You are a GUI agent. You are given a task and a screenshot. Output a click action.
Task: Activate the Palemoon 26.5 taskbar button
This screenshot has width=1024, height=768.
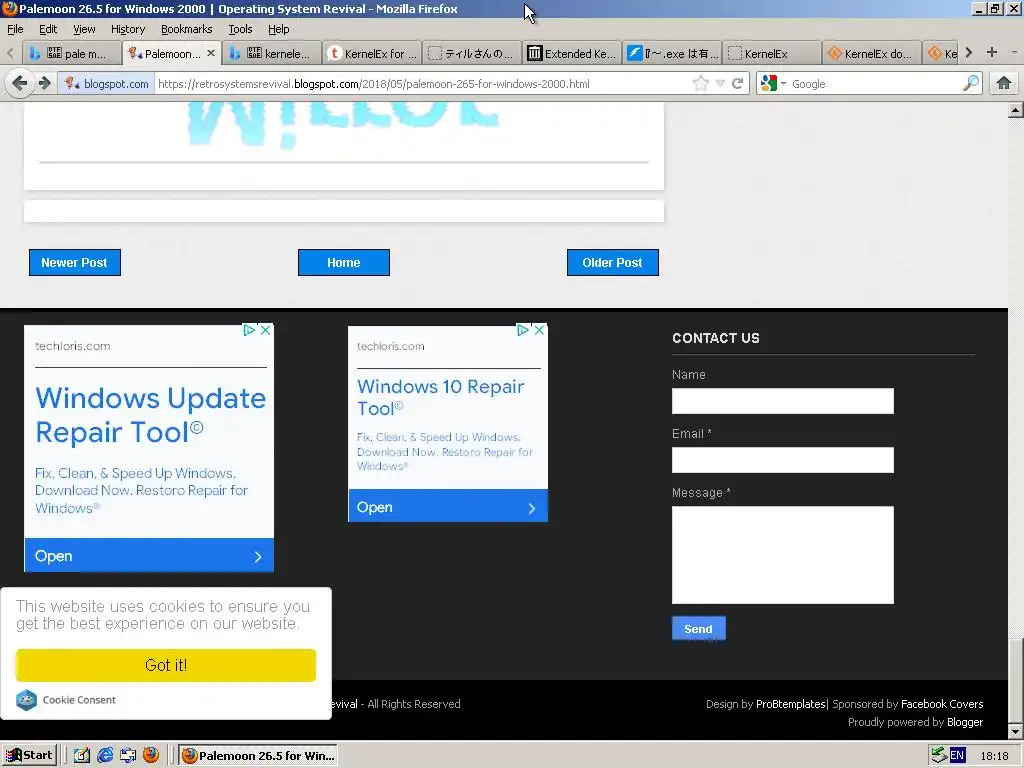[259, 756]
